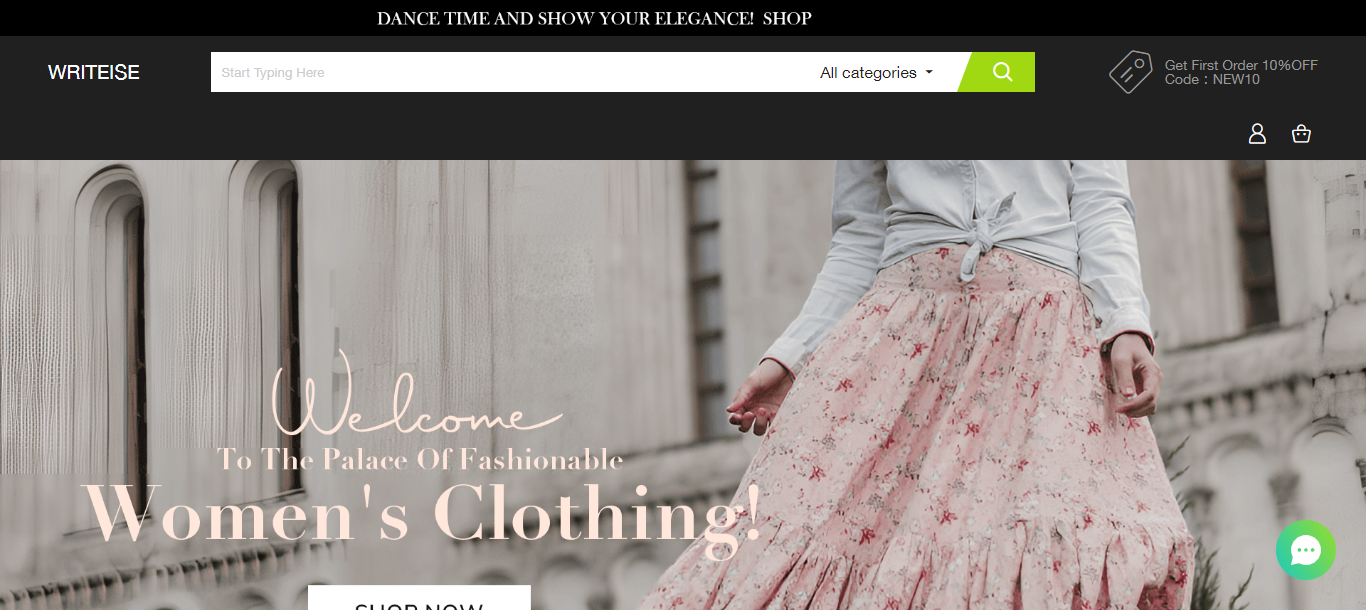The width and height of the screenshot is (1366, 610).
Task: Click the caret arrow beside All categories
Action: coord(929,72)
